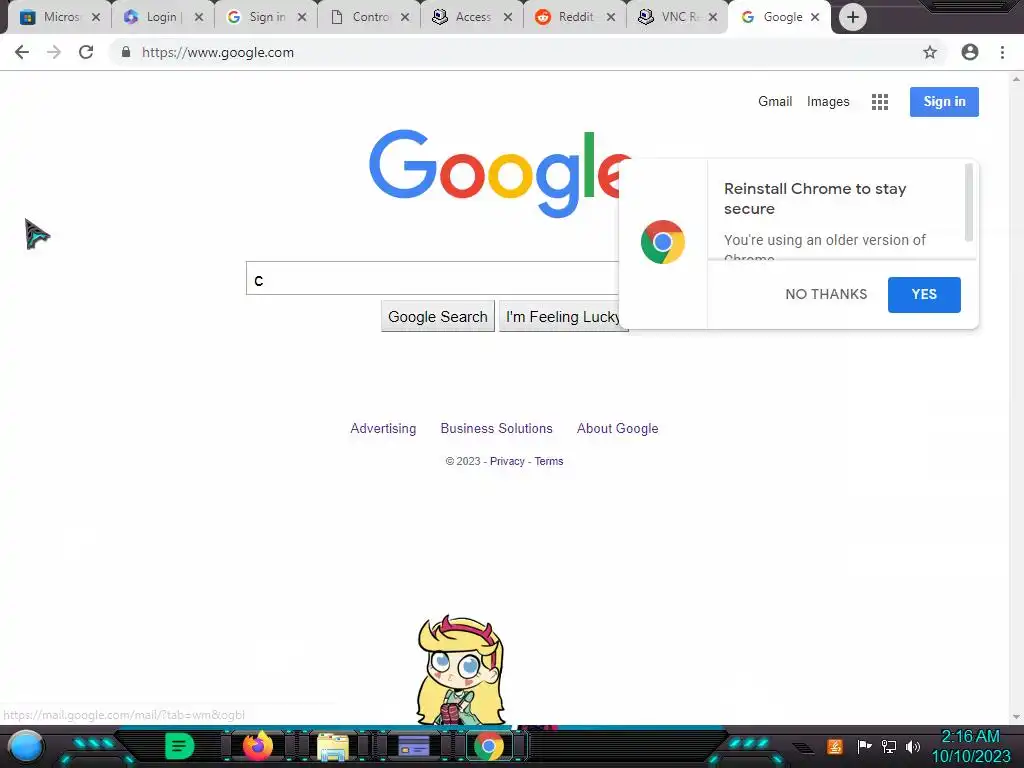
Task: Click the orange Java tray icon
Action: coord(835,746)
